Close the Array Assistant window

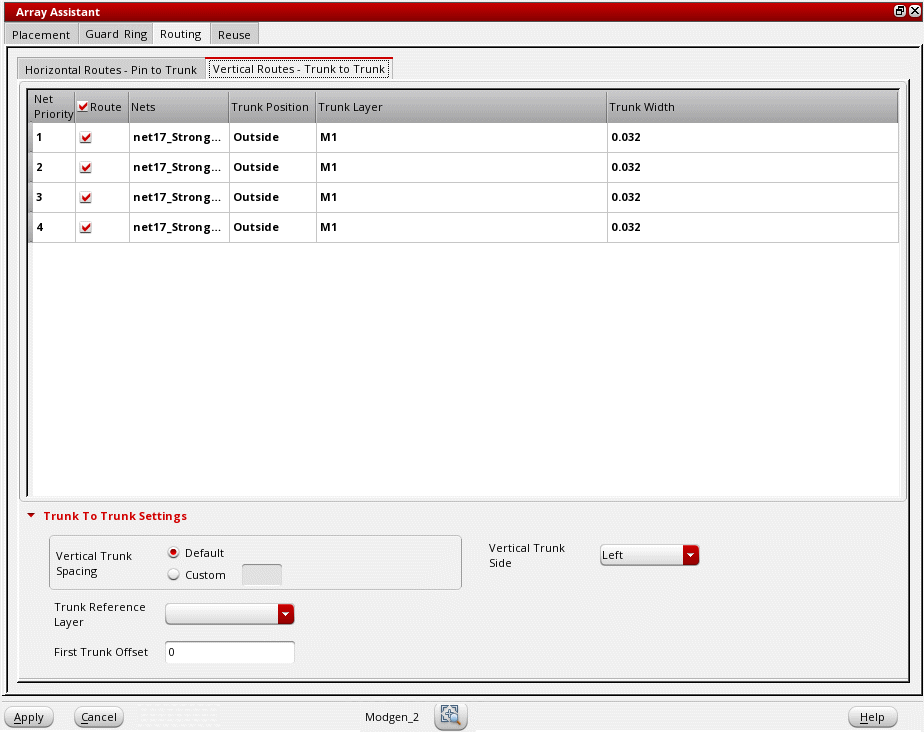point(914,10)
